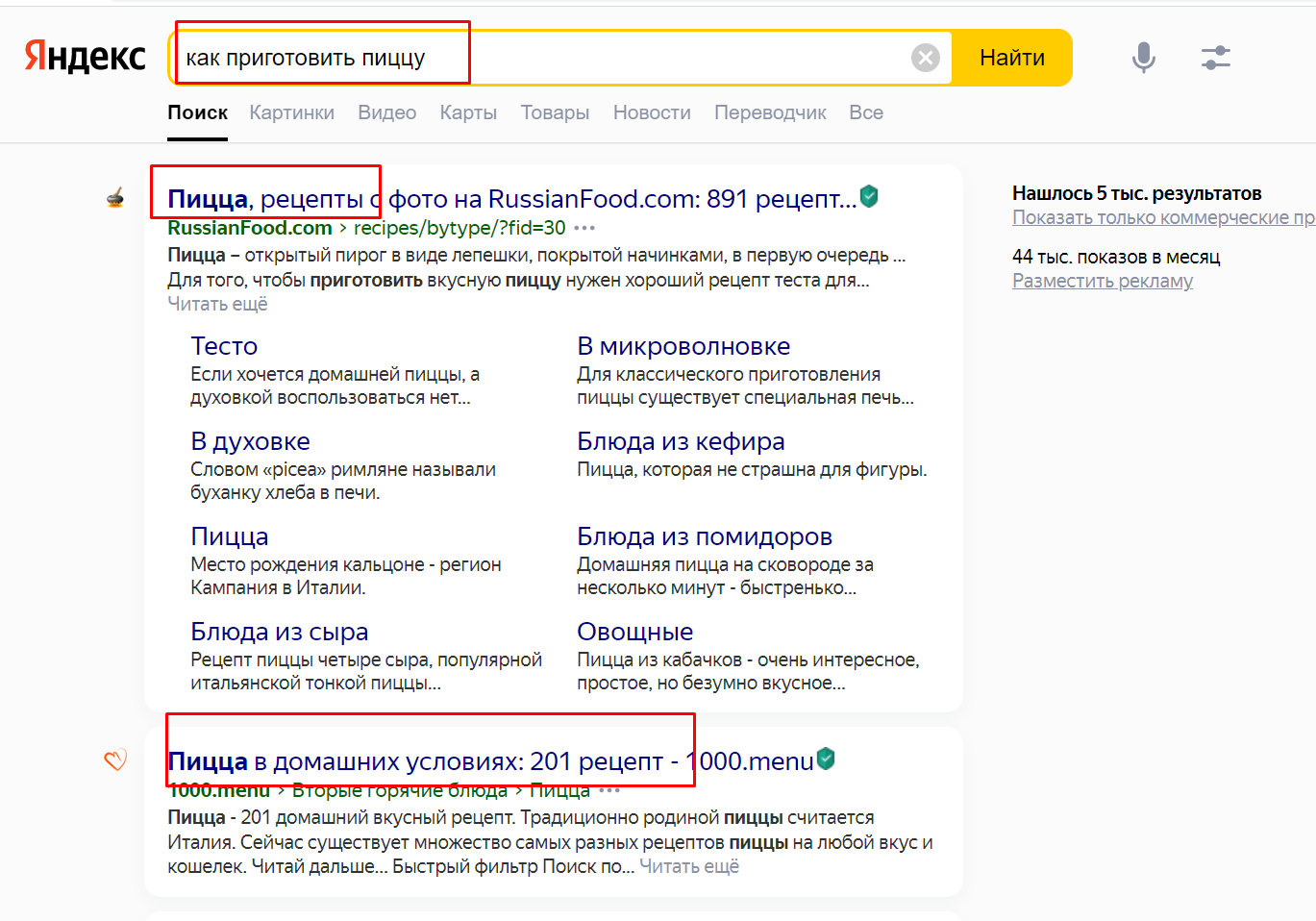
Task: Click the text 'Словом «picea» римляне называли'
Action: [343, 469]
